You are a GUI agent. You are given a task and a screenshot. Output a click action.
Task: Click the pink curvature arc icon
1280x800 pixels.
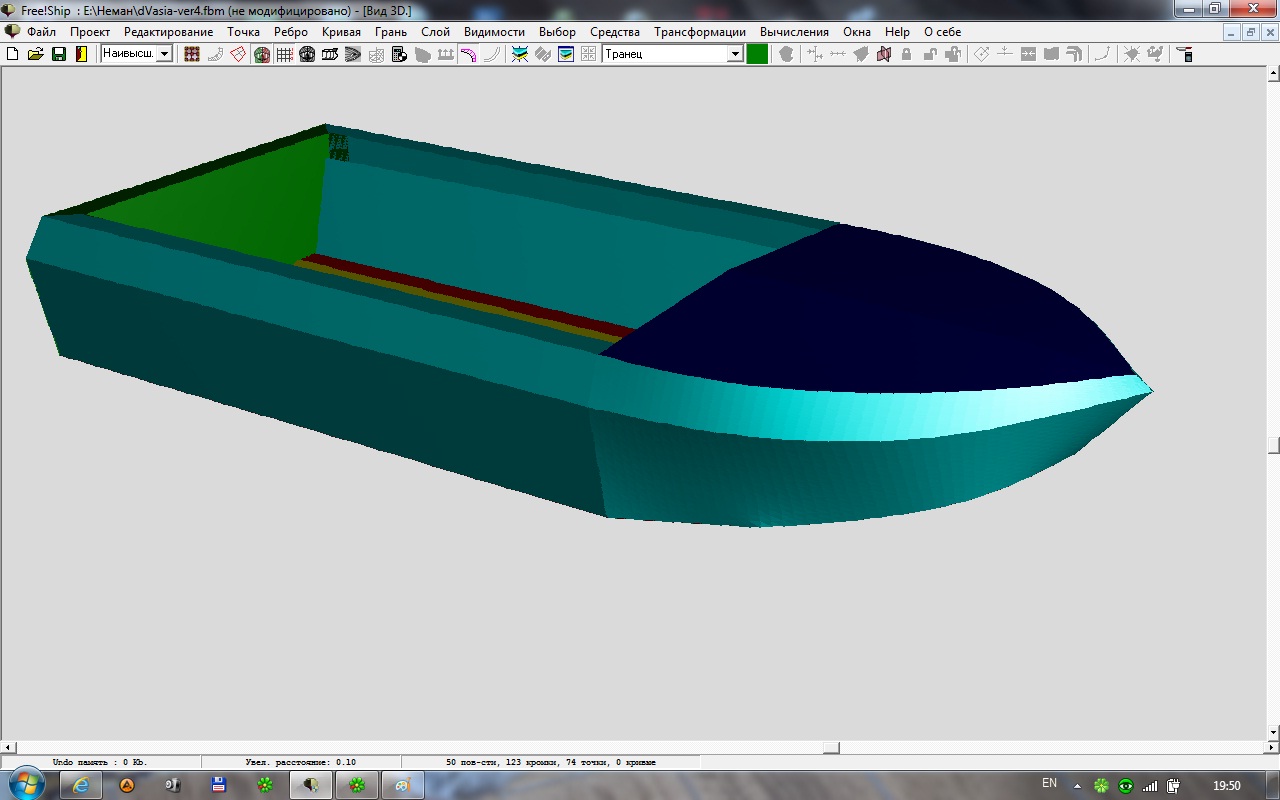[x=468, y=54]
